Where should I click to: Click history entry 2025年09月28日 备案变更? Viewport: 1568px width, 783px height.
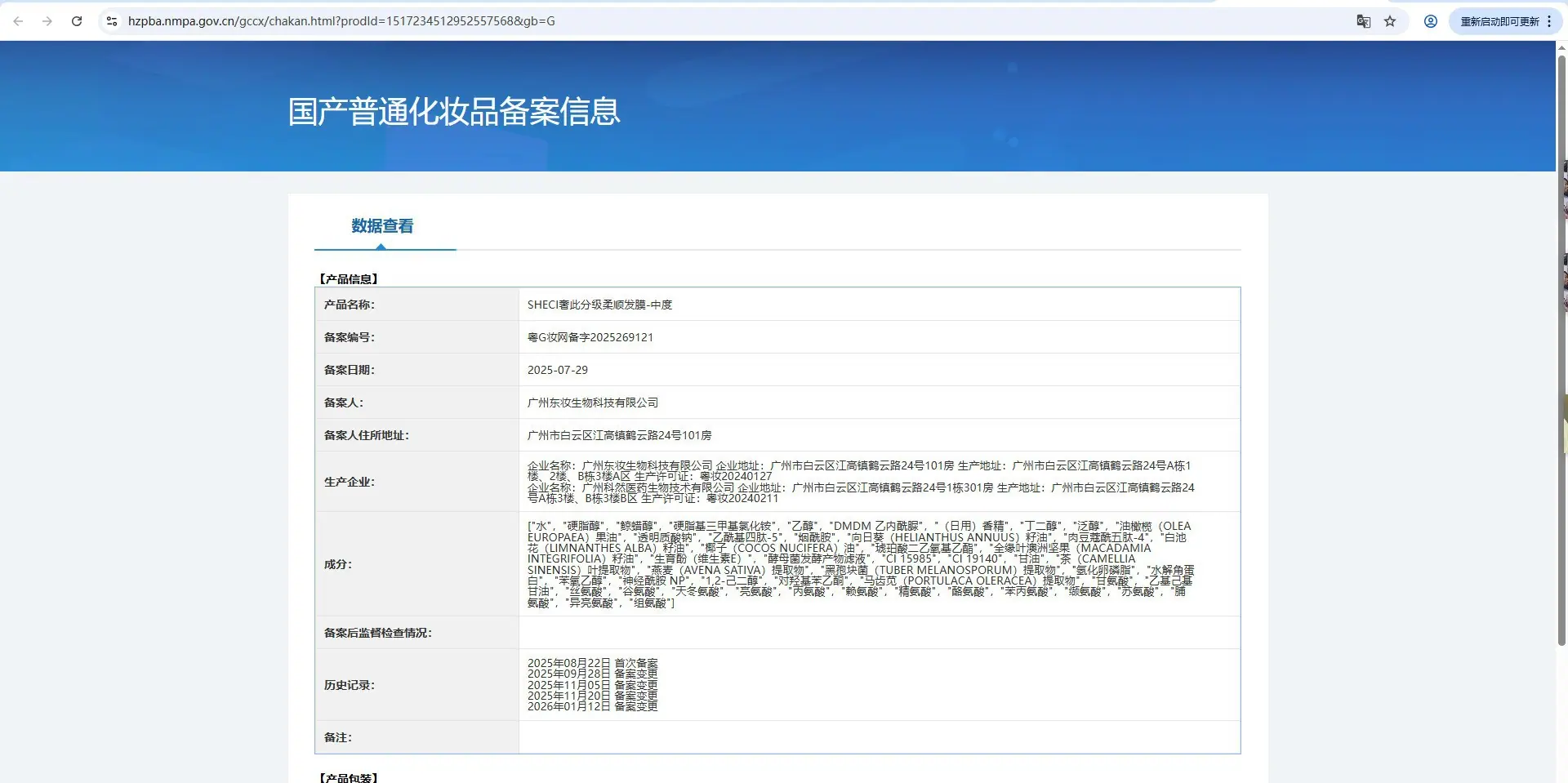pyautogui.click(x=592, y=674)
